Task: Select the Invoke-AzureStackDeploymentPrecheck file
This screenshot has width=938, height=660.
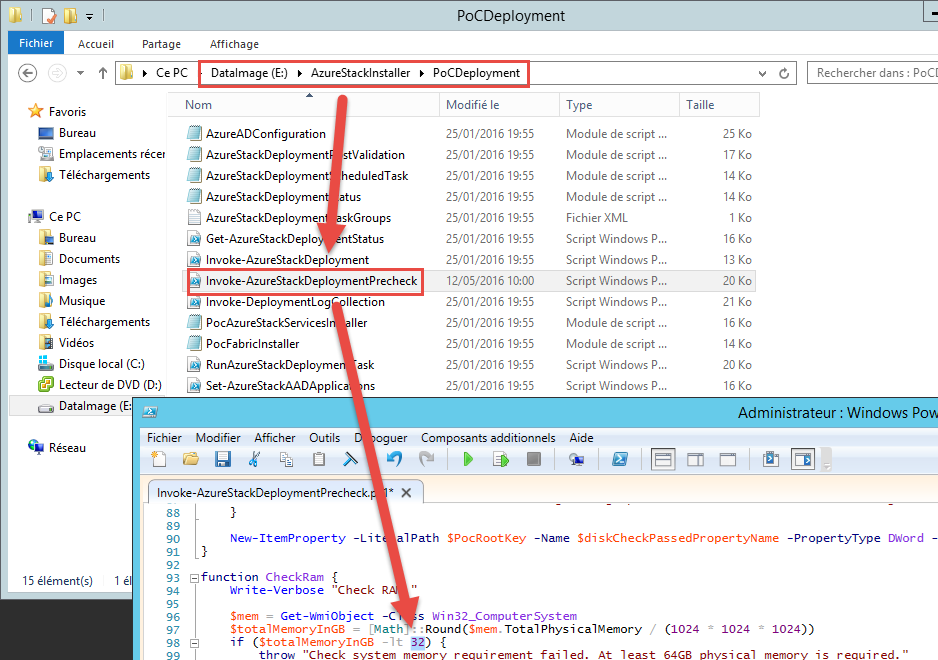Action: coord(311,281)
